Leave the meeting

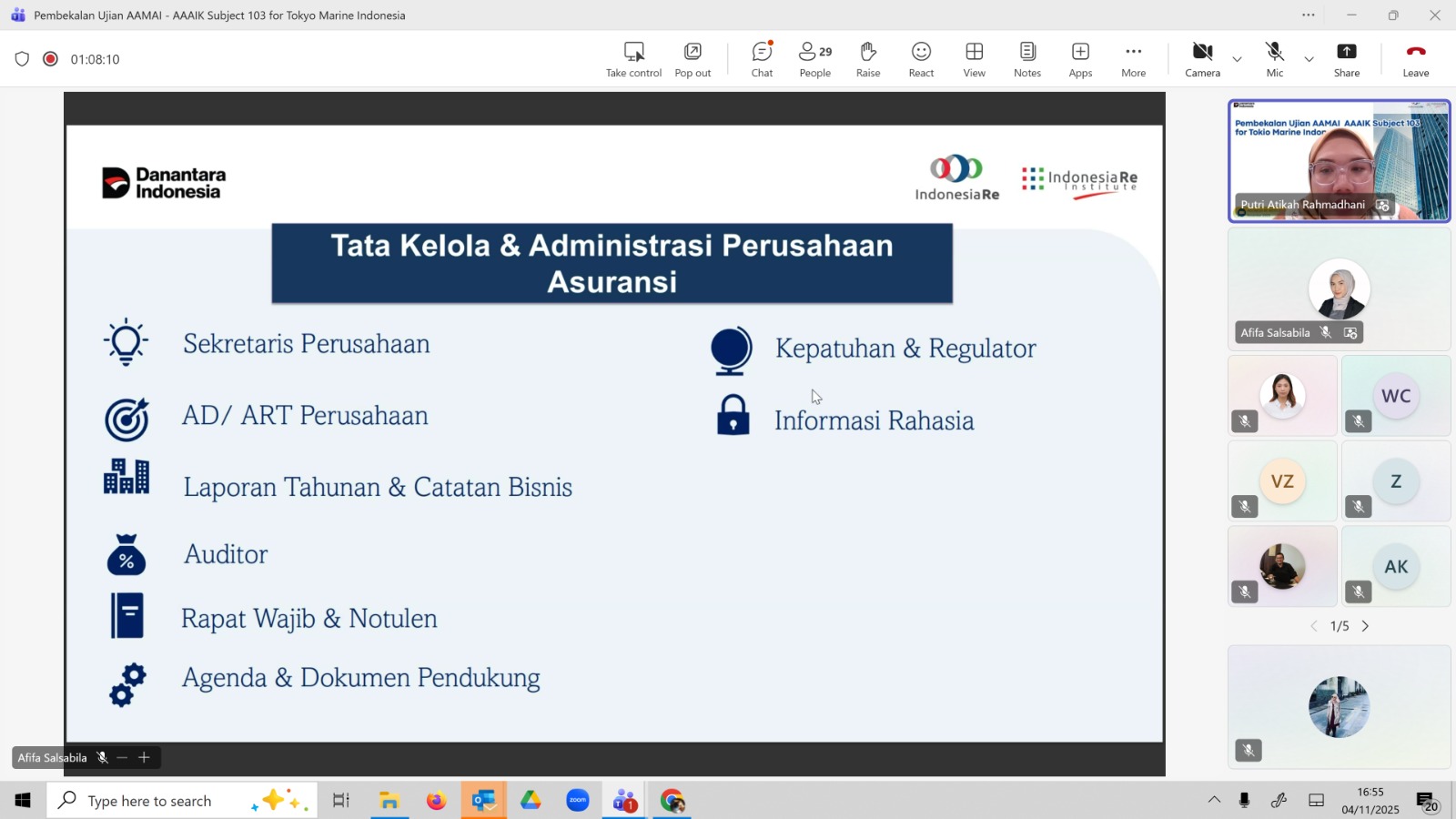[x=1415, y=59]
